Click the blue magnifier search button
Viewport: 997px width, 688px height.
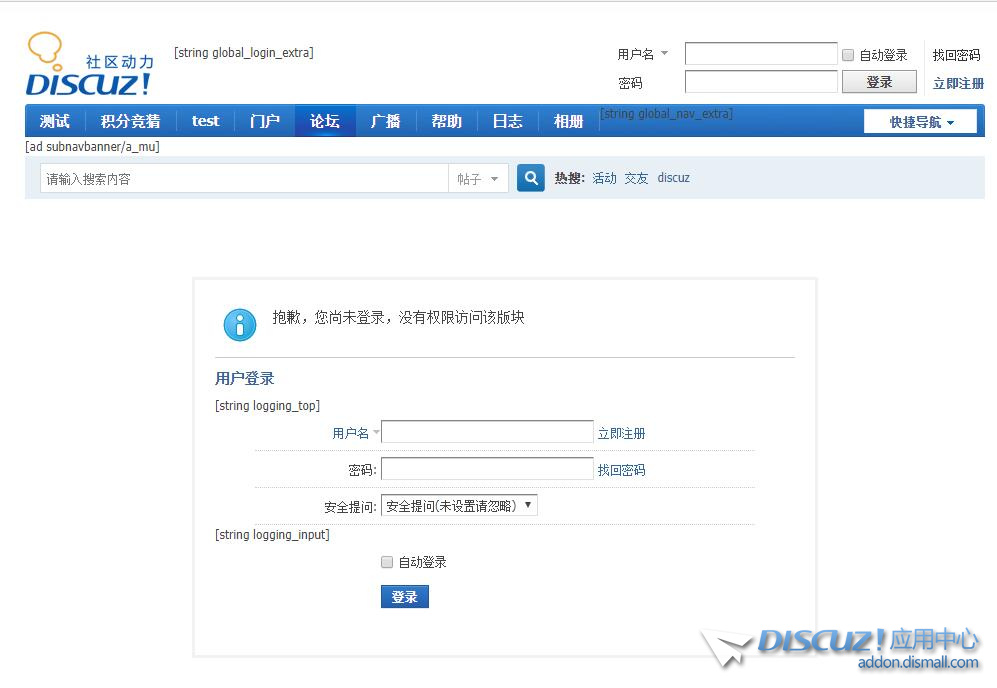click(531, 178)
